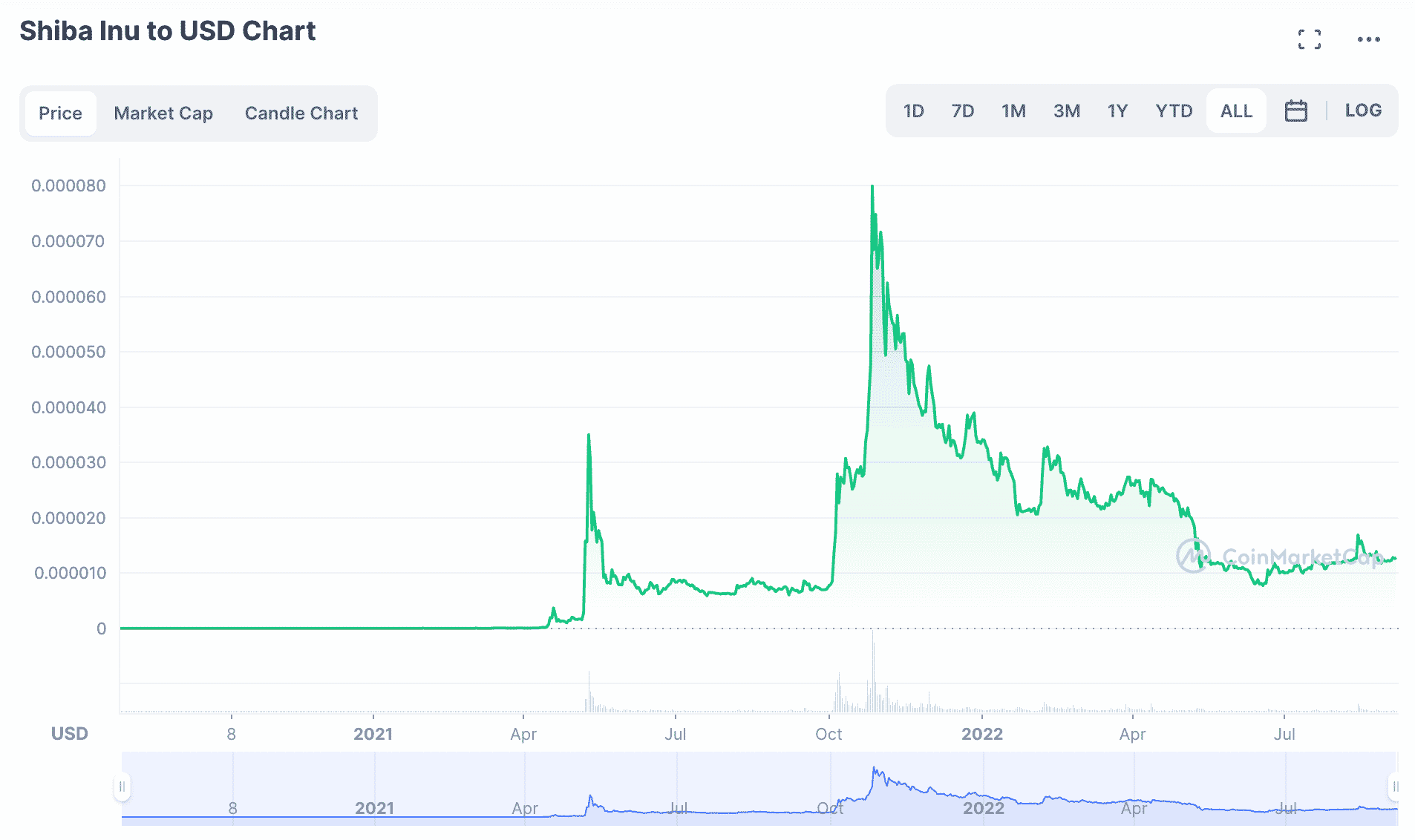The image size is (1415, 840).
Task: Select the 1Y time range
Action: 1117,111
